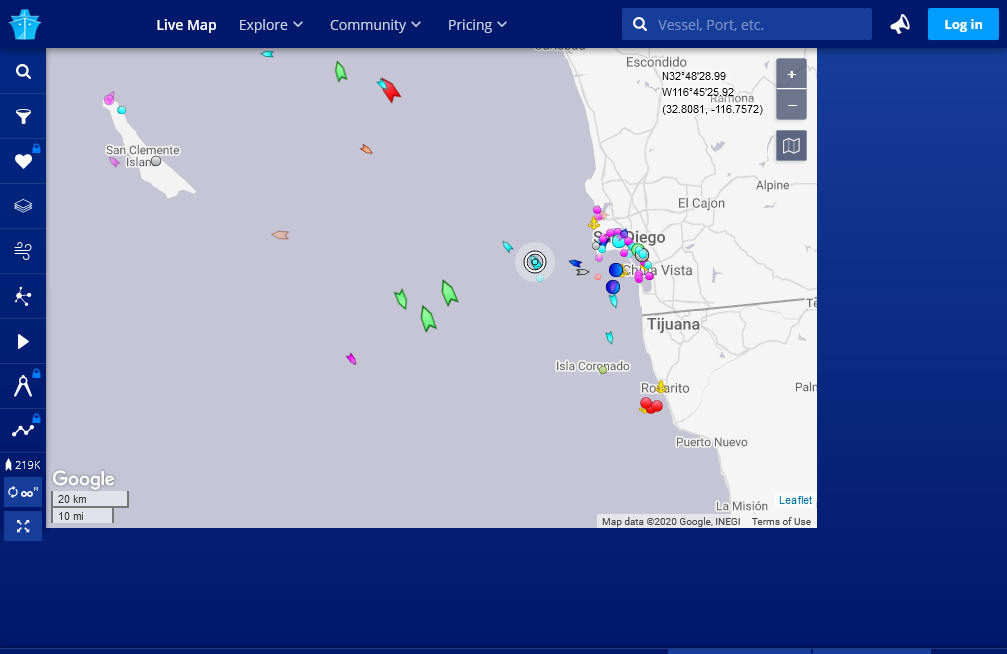Image resolution: width=1007 pixels, height=654 pixels.
Task: Click the El Cajon map label
Action: coord(701,203)
